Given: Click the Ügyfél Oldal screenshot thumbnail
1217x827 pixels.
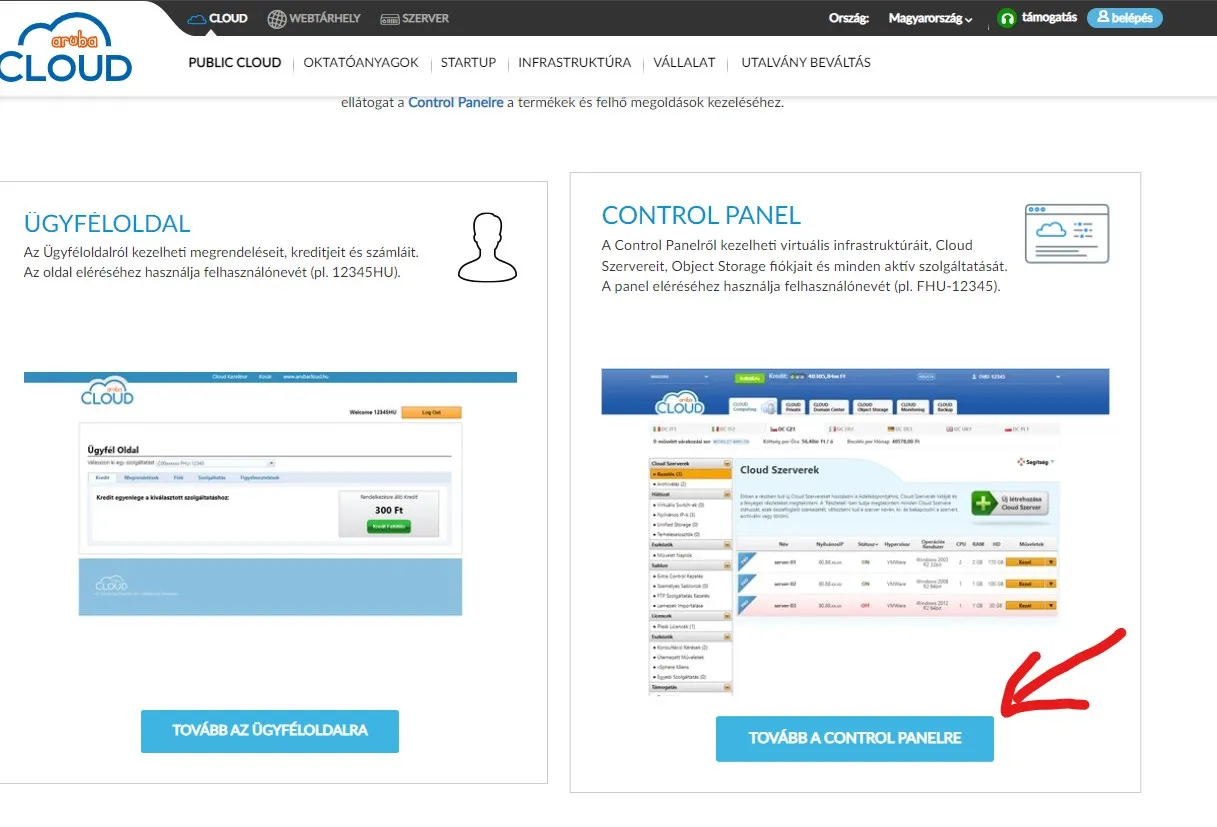Looking at the screenshot, I should [270, 494].
